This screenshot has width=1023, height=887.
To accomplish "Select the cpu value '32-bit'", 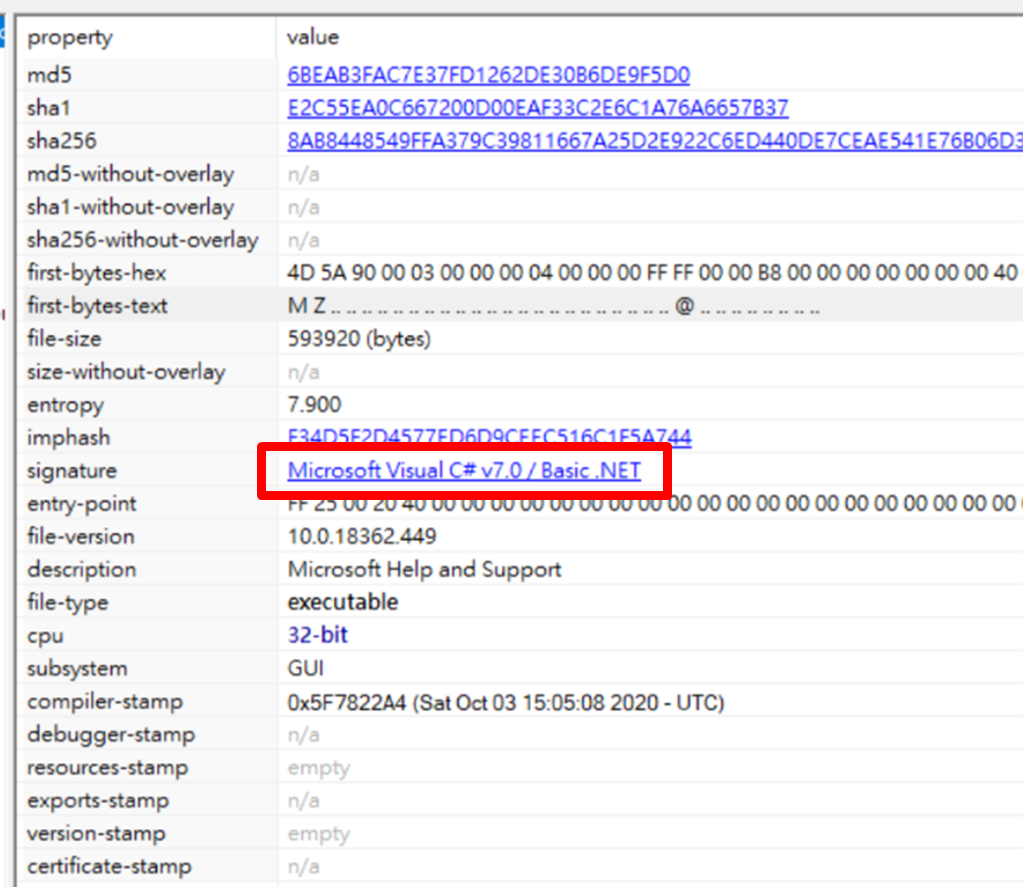I will (x=318, y=636).
